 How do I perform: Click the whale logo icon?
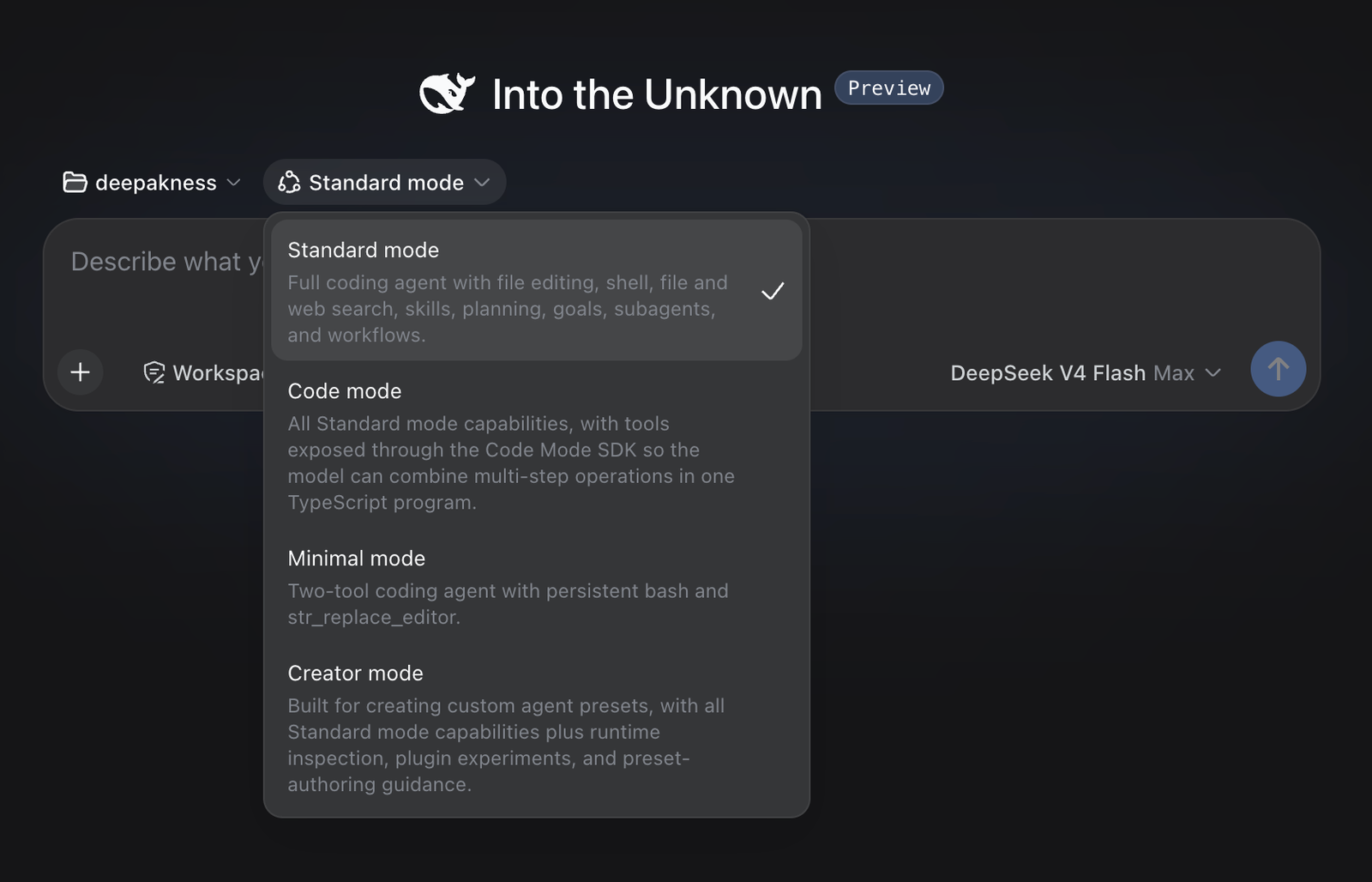[447, 94]
